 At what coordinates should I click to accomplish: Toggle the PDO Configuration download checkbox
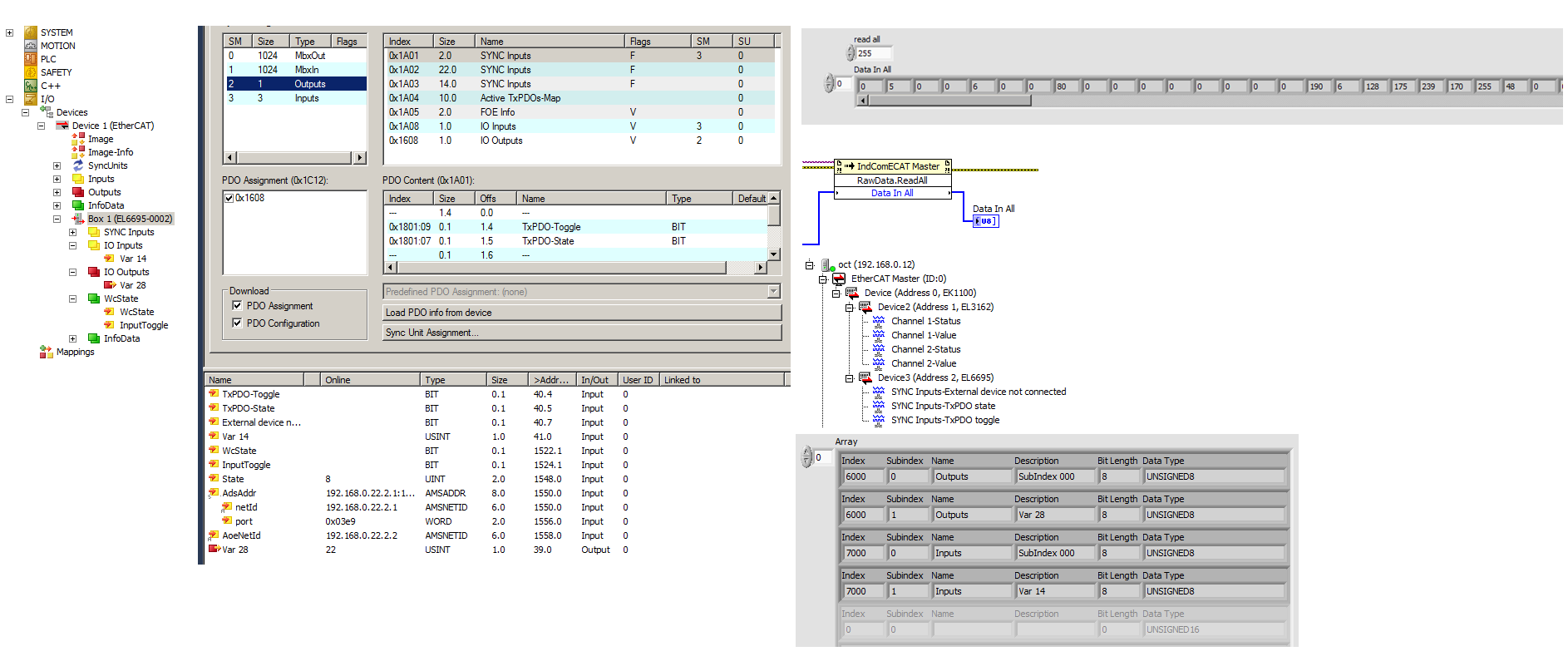[x=237, y=323]
